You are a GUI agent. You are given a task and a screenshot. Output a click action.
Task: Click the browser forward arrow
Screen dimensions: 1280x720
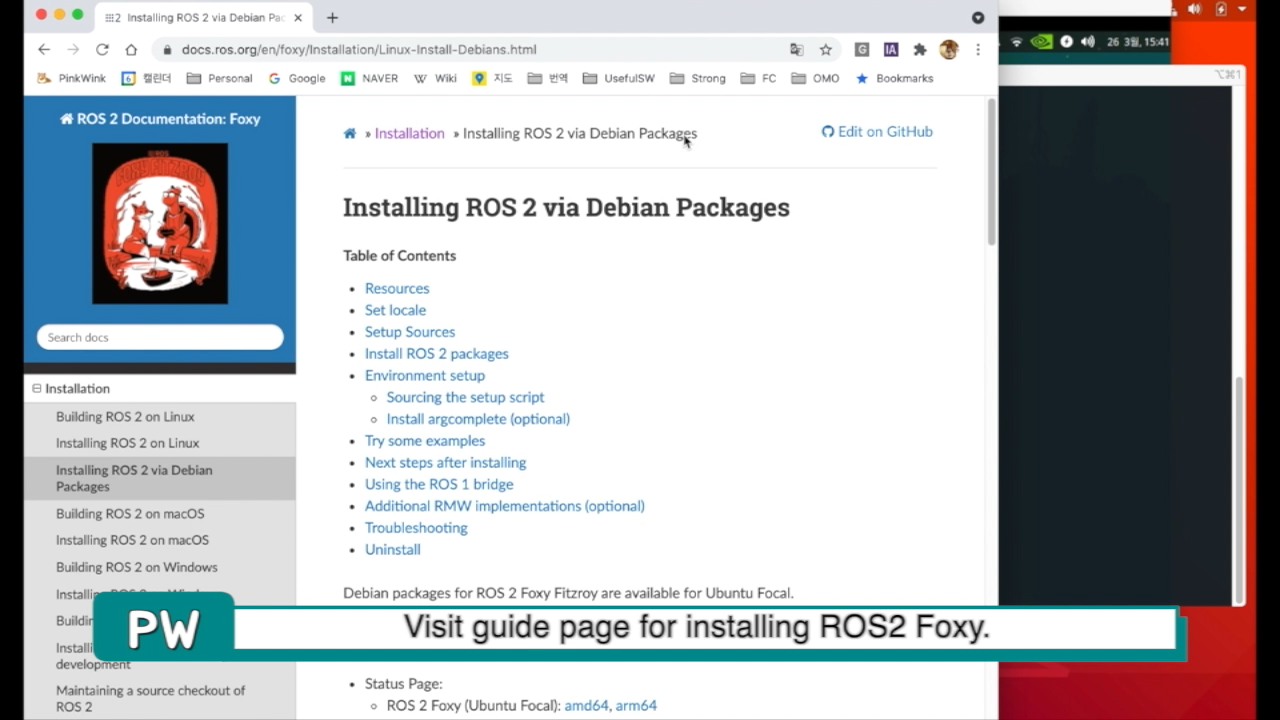point(73,49)
